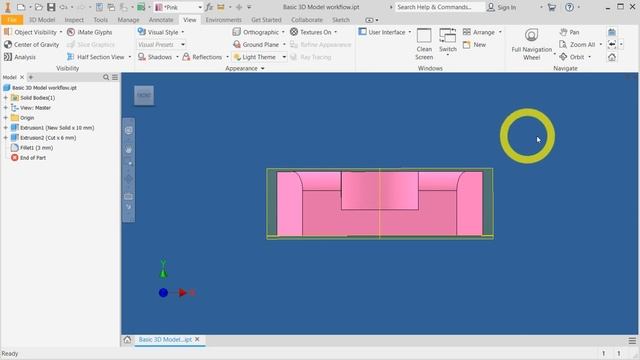Switch to the 3D Model tab
The width and height of the screenshot is (640, 360).
click(42, 20)
